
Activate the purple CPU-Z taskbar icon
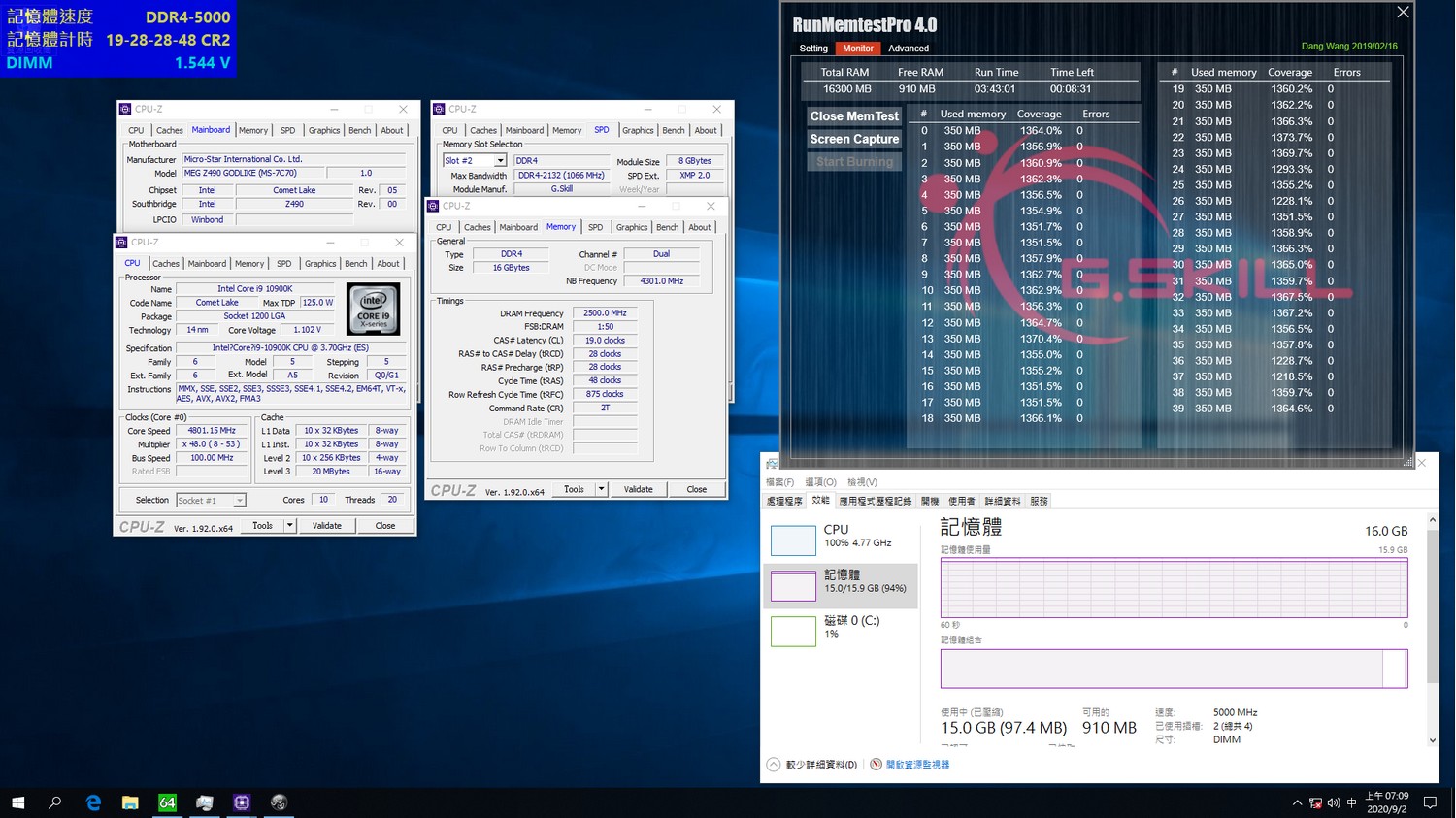click(x=242, y=802)
